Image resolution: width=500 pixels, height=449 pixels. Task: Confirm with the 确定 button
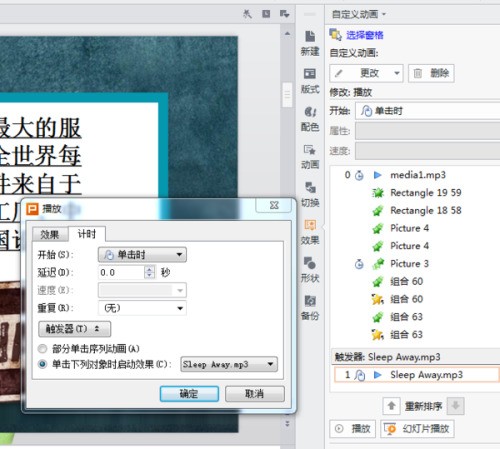point(189,394)
